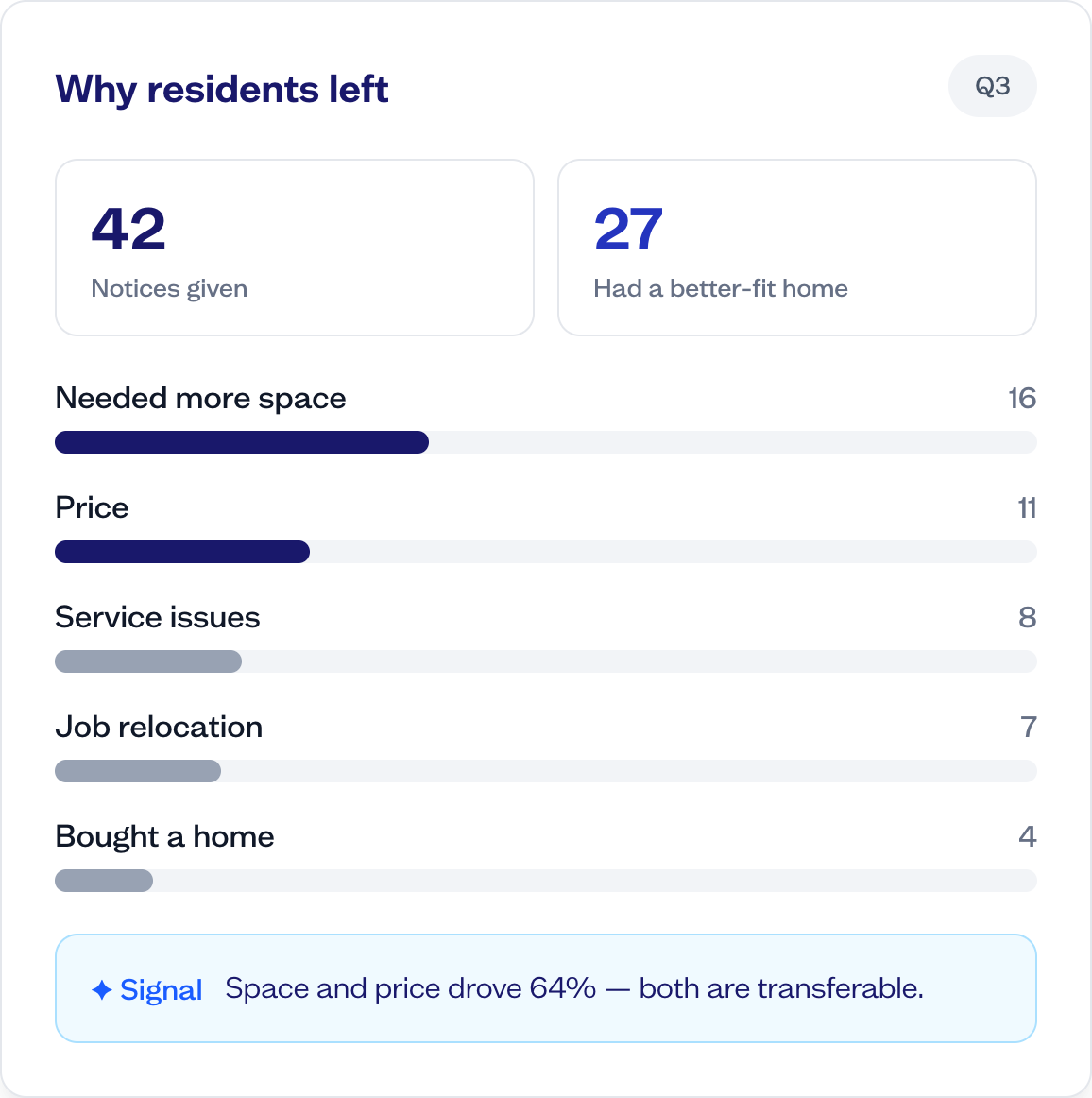
Task: Click the Bought a home progress bar
Action: (x=546, y=881)
